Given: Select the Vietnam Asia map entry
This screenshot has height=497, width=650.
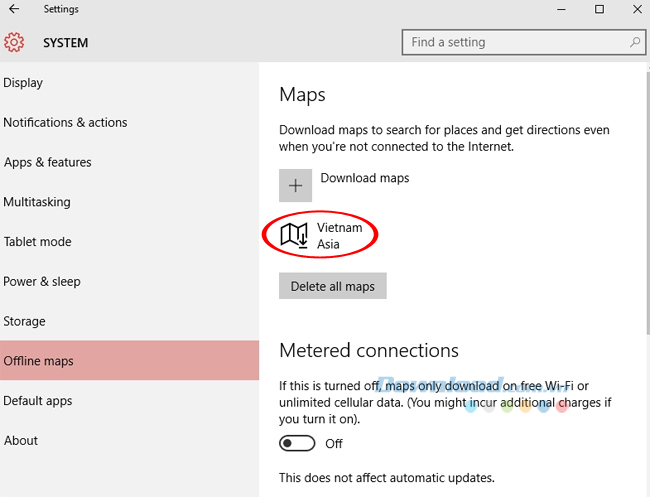Looking at the screenshot, I should 339,236.
